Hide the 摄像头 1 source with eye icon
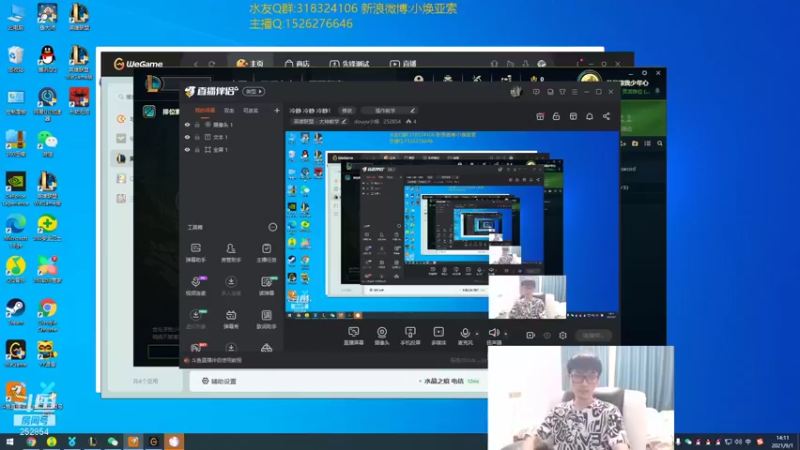 [x=187, y=124]
